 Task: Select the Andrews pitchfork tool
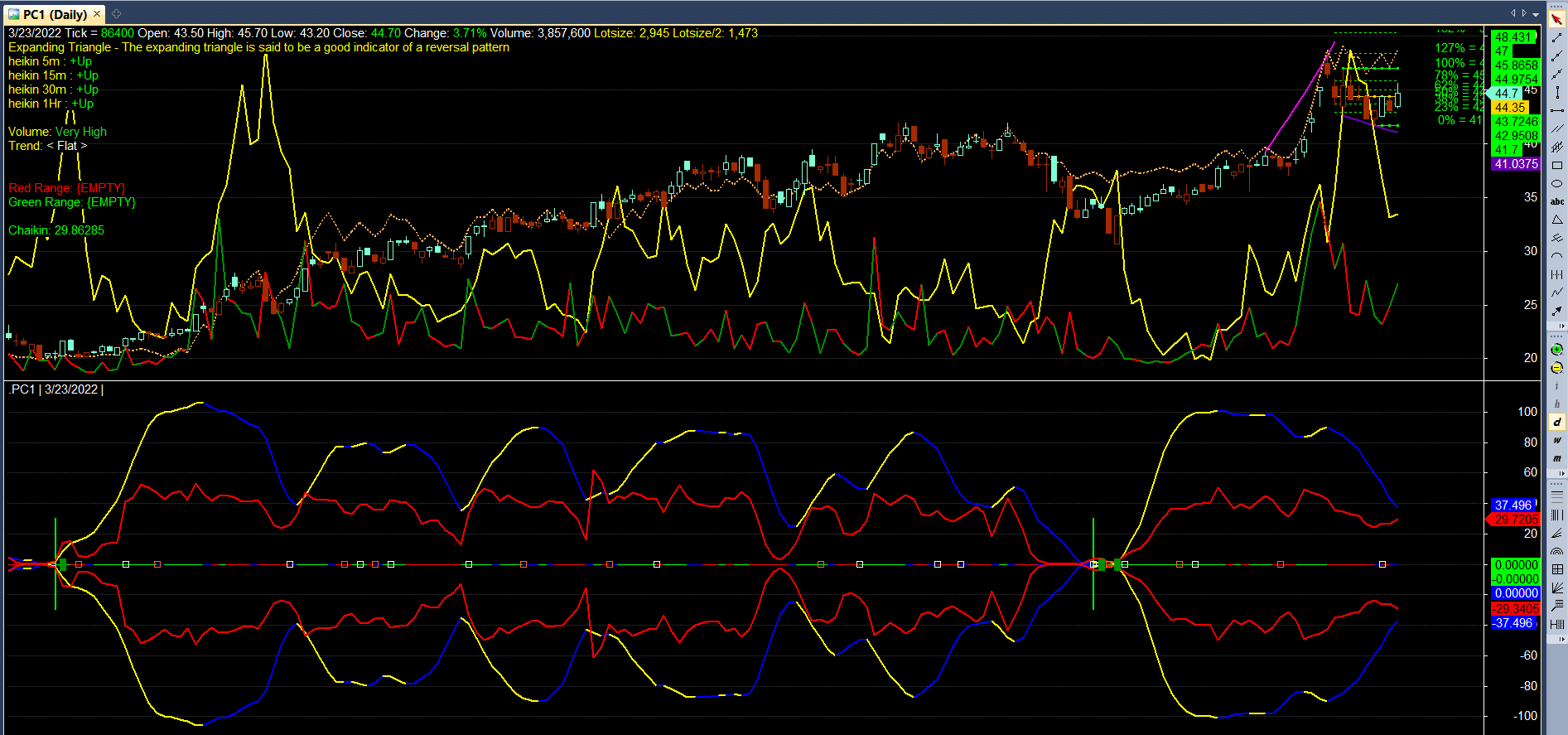[x=1557, y=238]
